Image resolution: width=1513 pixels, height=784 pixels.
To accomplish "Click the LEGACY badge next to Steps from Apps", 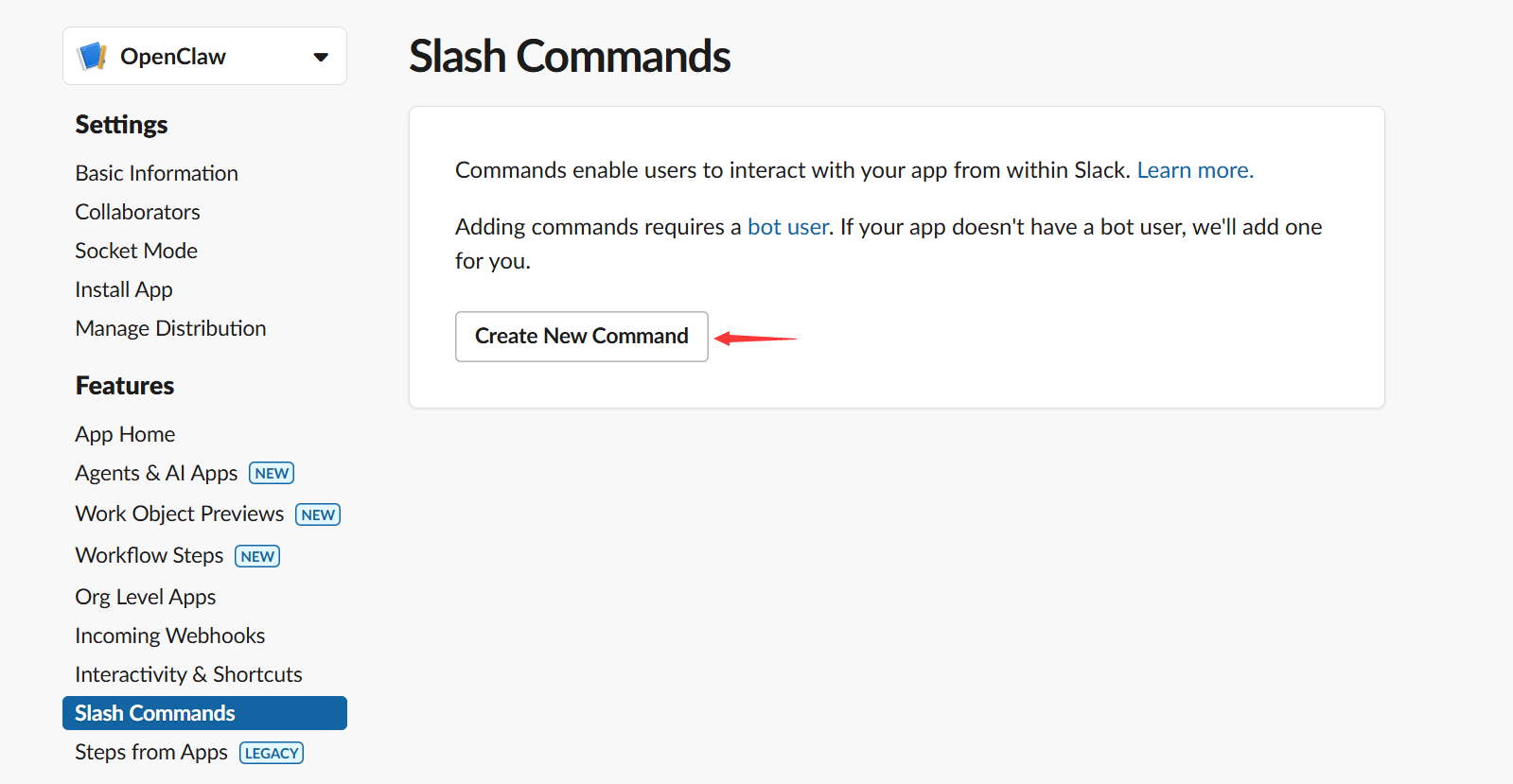I will [x=272, y=753].
